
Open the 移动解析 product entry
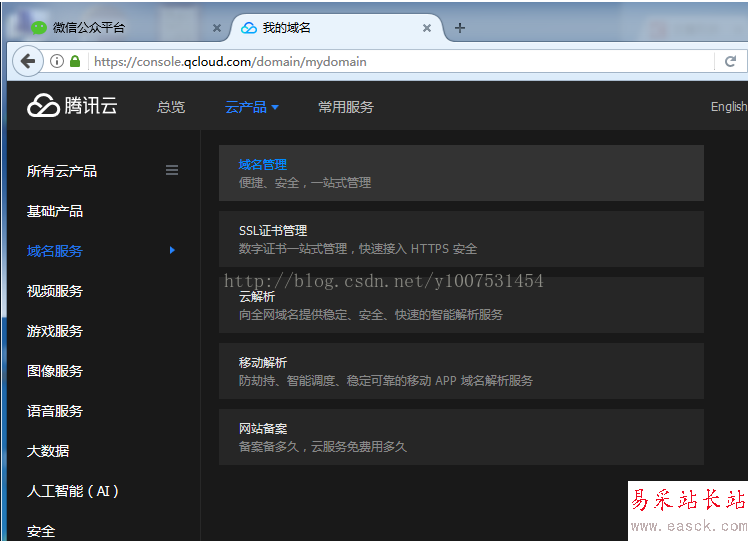pos(461,371)
